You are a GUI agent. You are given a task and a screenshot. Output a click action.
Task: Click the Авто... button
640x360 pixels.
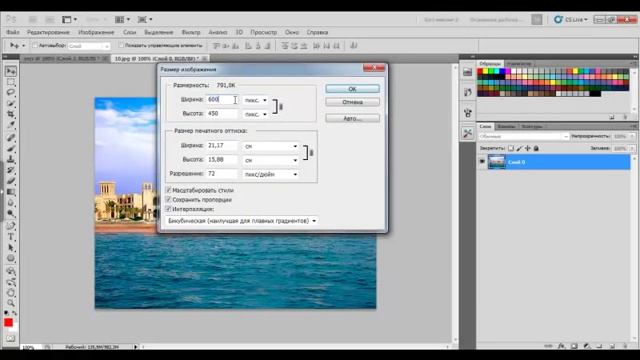pyautogui.click(x=352, y=118)
